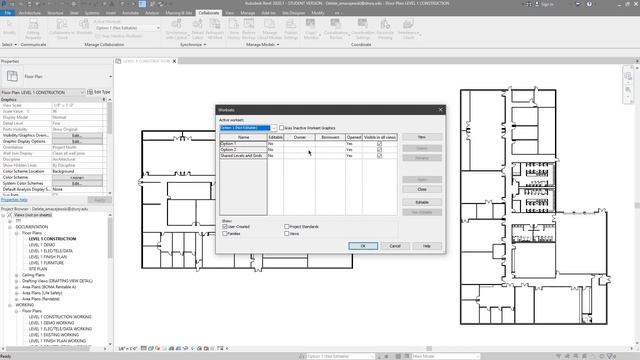This screenshot has width=640, height=360.
Task: Switch to the Manage ribbon tab
Action: tap(247, 13)
